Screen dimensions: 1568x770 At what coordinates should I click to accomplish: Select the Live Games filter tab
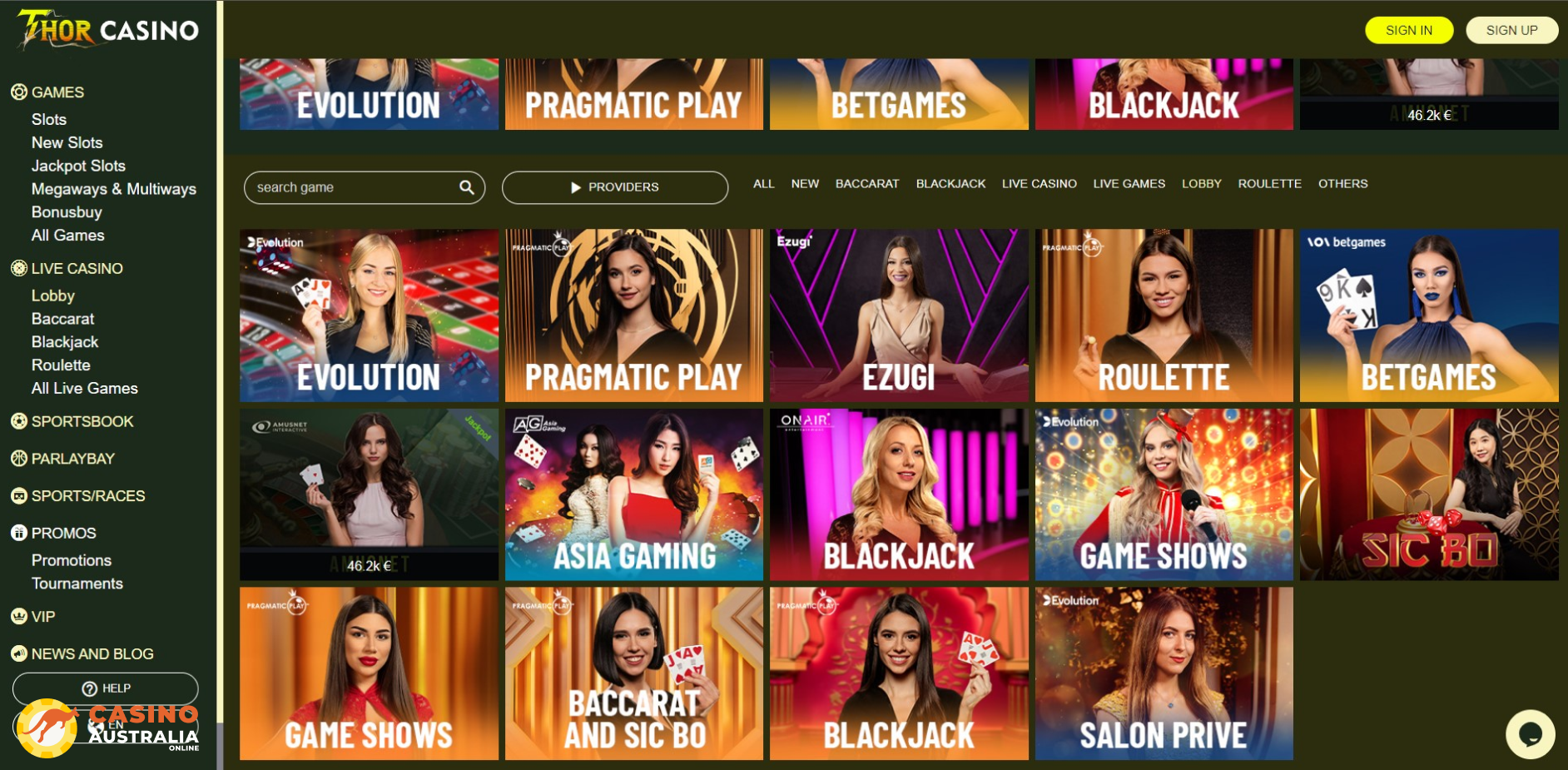(x=1129, y=183)
